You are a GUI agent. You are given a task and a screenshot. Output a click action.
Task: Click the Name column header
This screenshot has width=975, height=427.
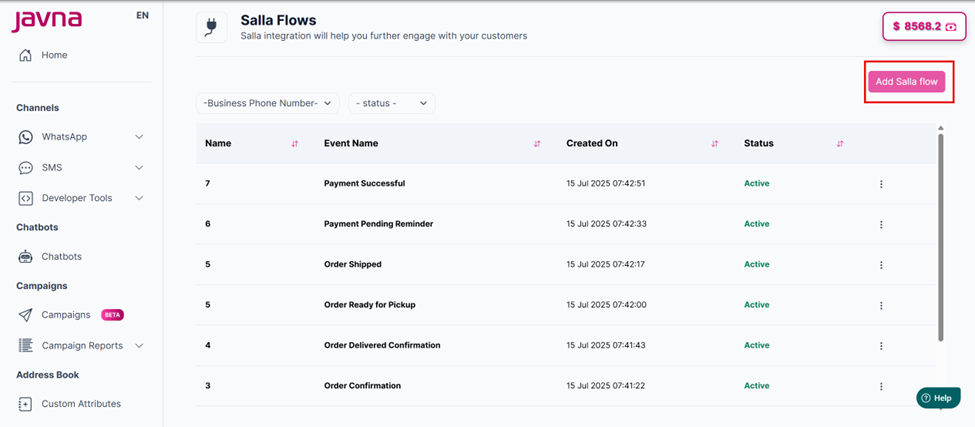point(218,144)
